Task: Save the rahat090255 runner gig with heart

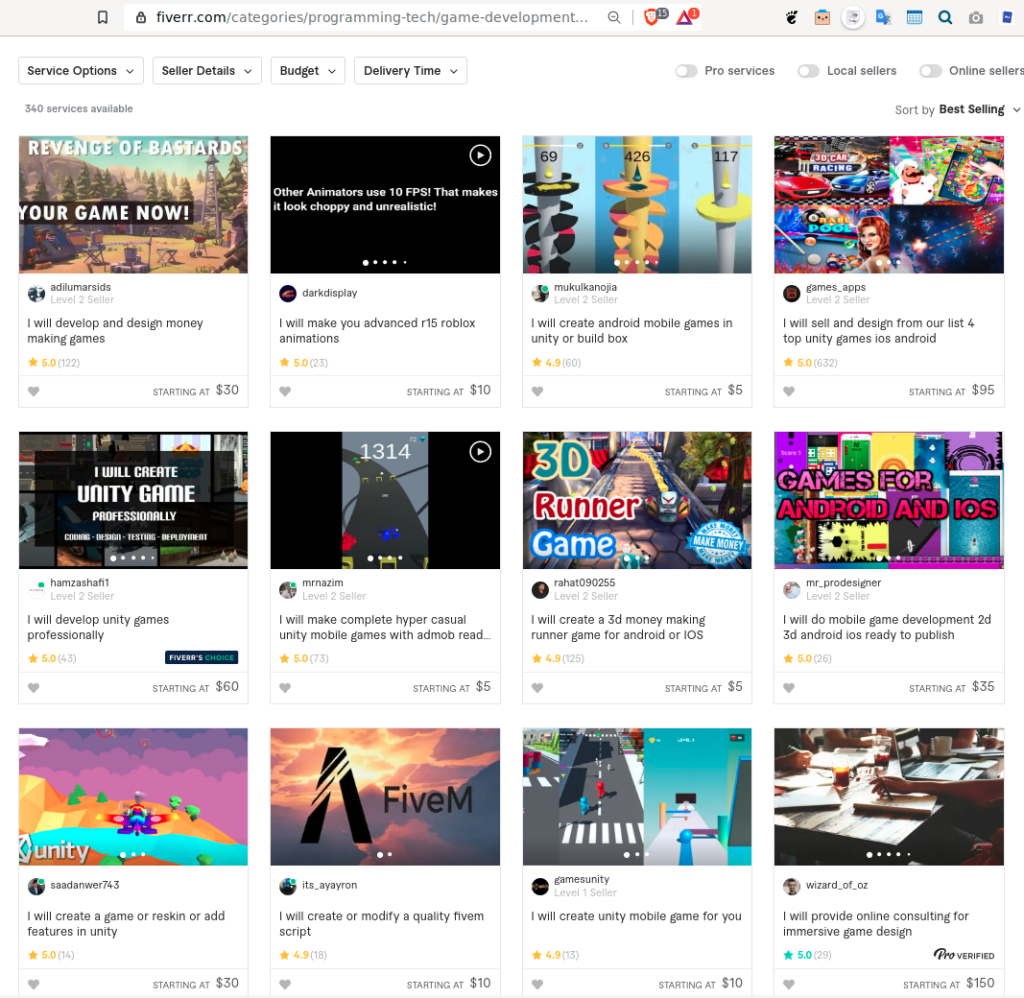Action: [537, 688]
